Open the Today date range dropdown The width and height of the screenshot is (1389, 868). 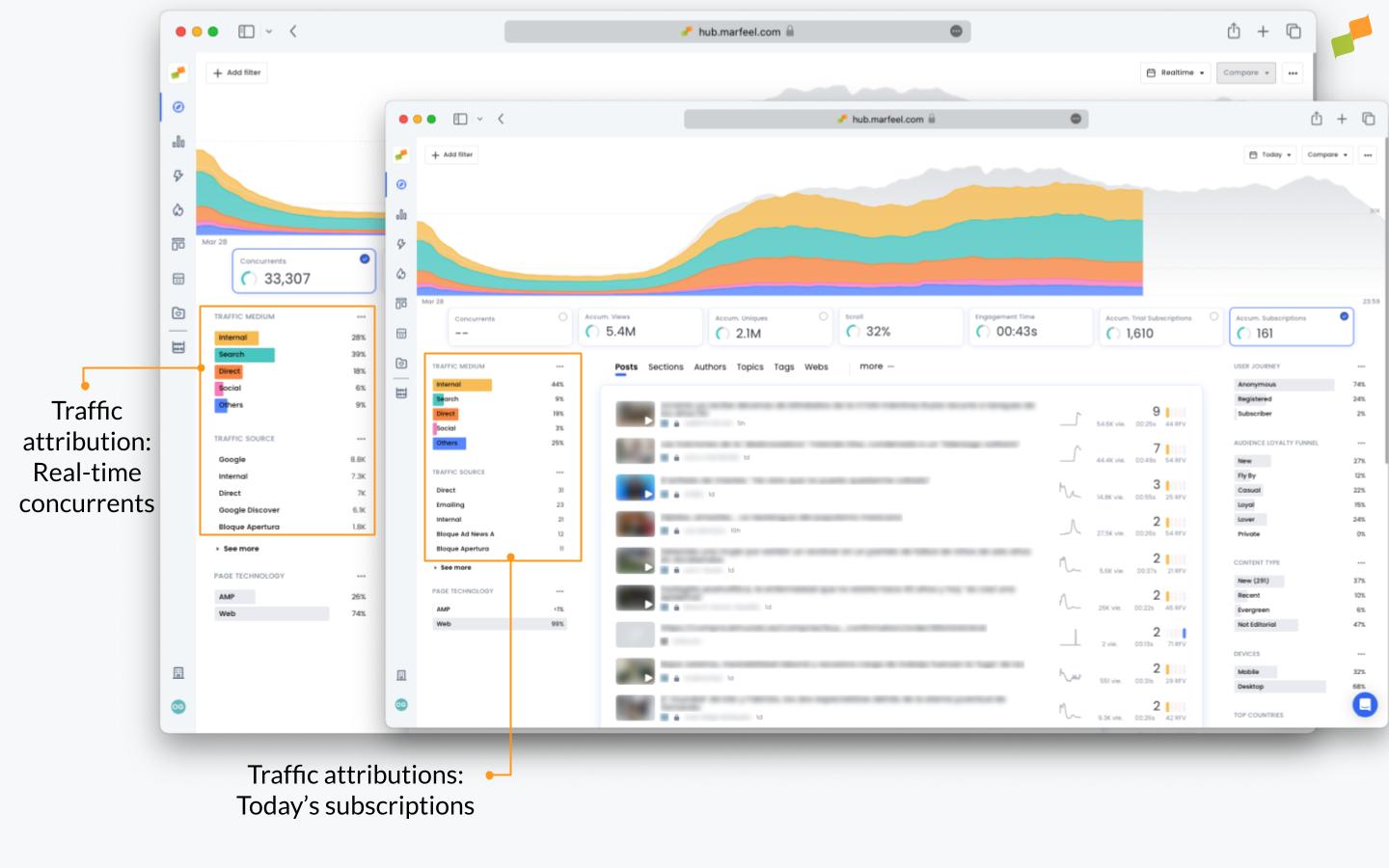point(1270,154)
